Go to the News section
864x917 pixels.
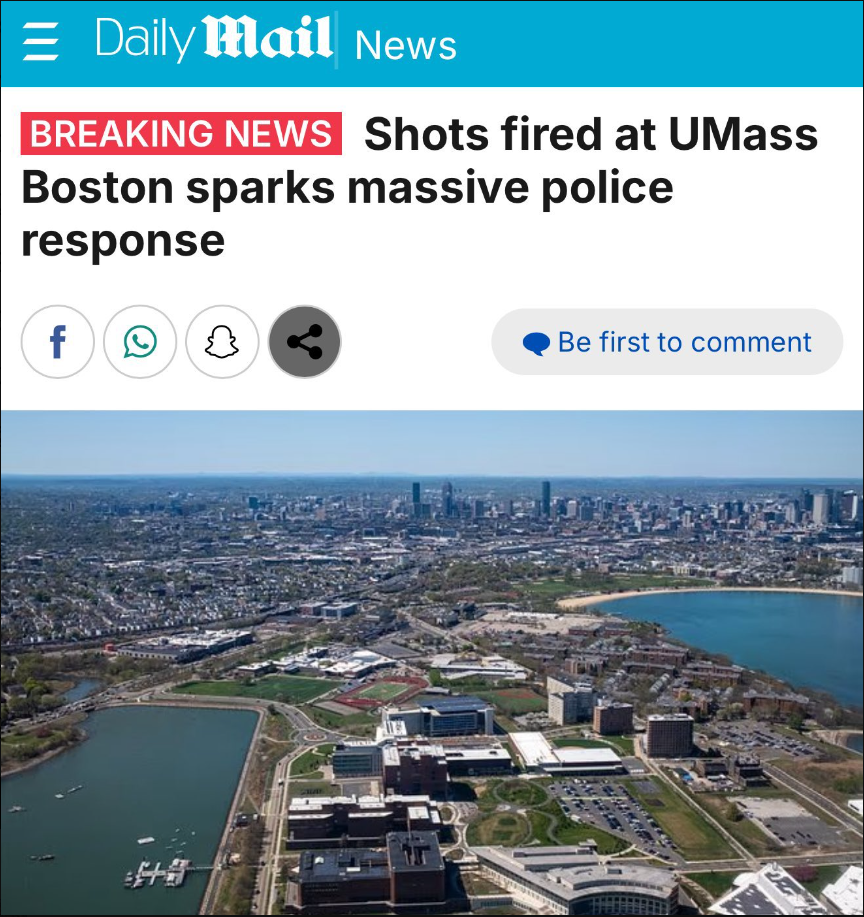click(405, 45)
